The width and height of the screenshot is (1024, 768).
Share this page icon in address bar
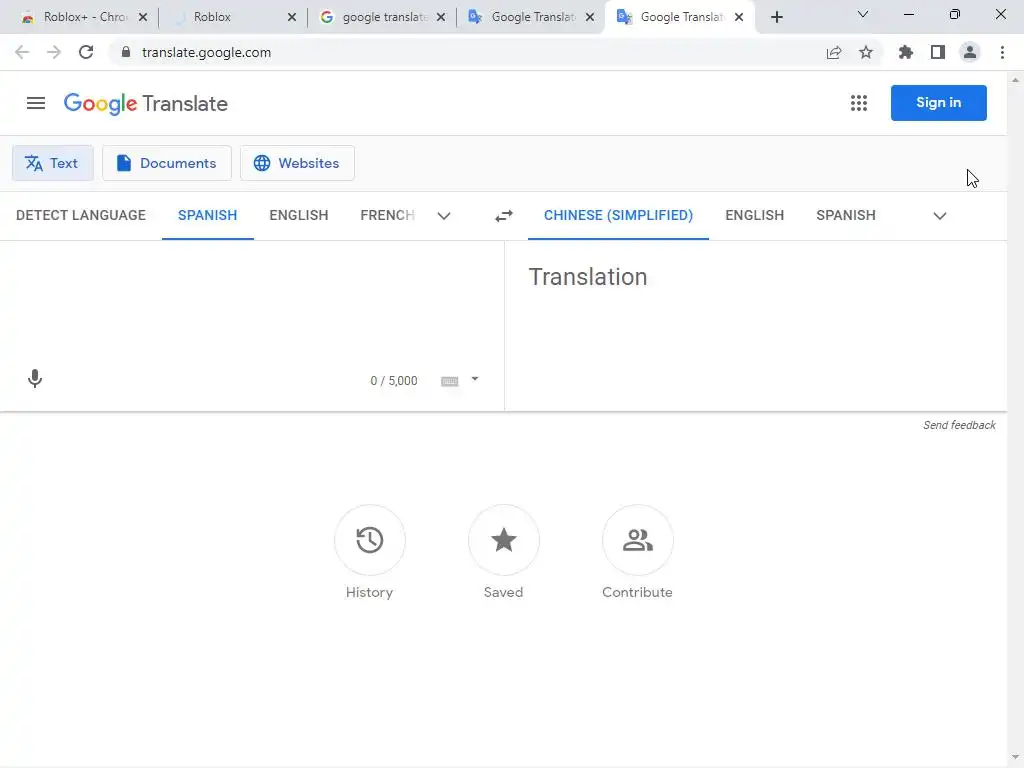[x=834, y=52]
